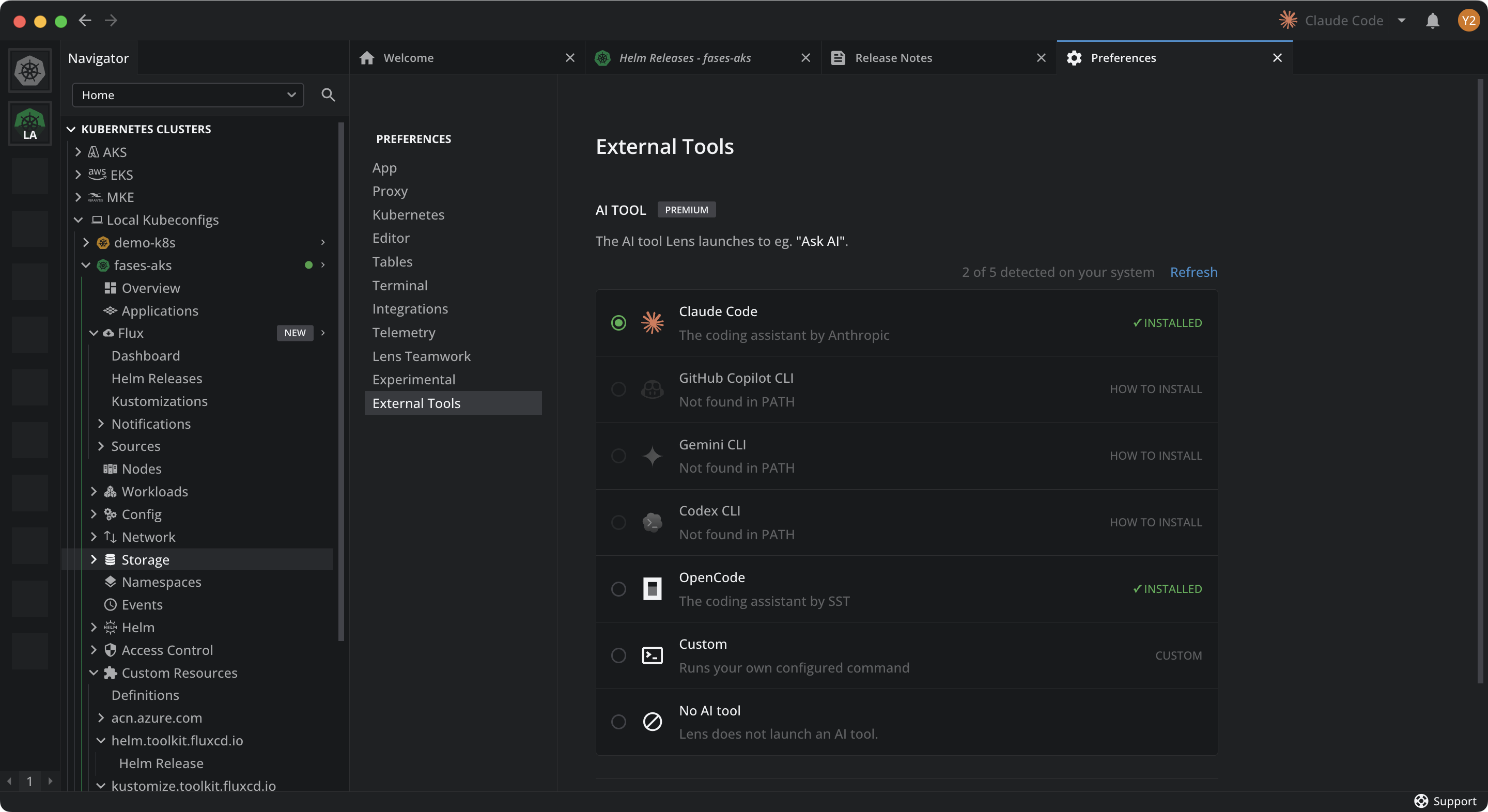Click the Events clock icon

pyautogui.click(x=110, y=604)
